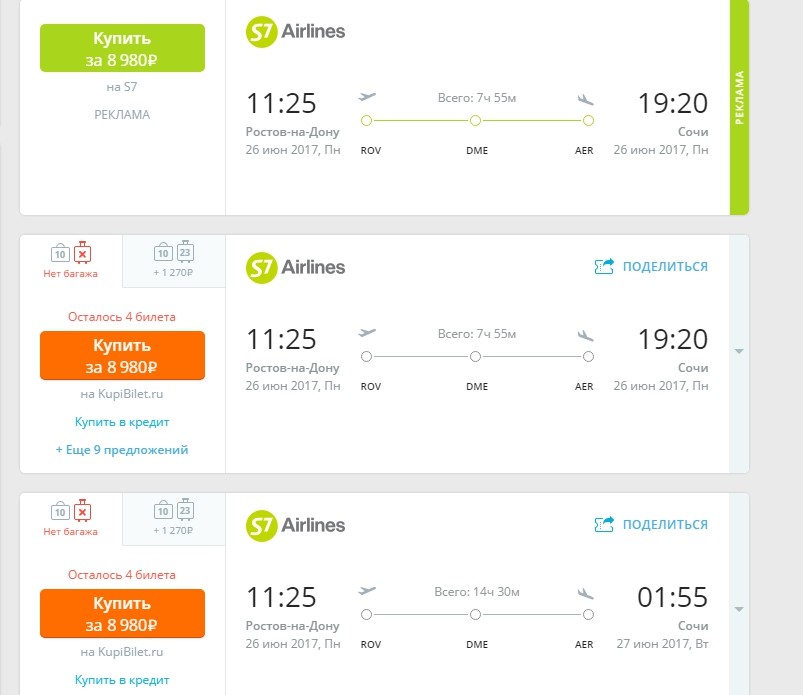
Task: Click the S7 Airlines logo on the 14h 30m ticket
Action: click(295, 526)
